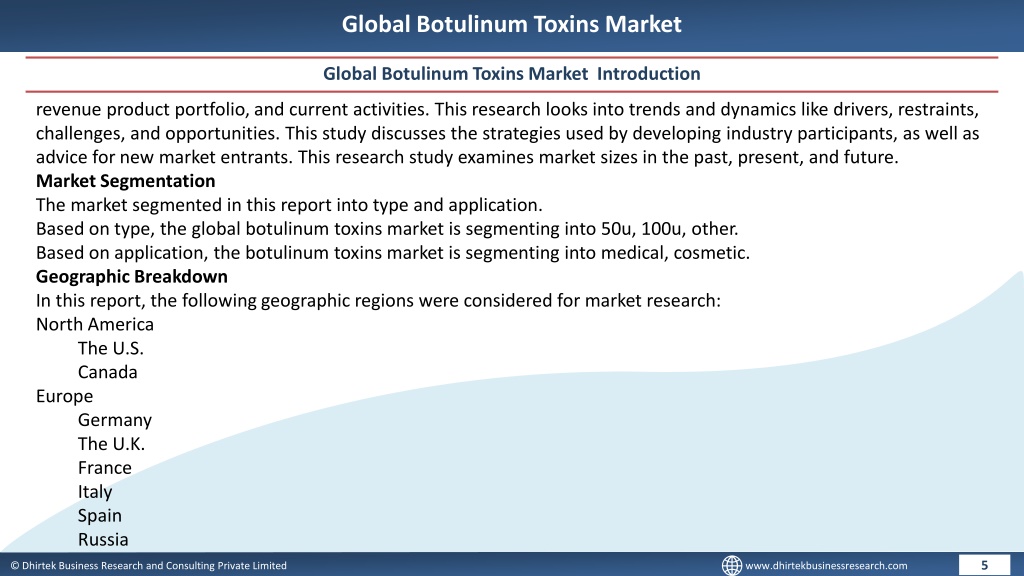Screen dimensions: 1024x576
Task: Click the 'Europe' region entry
Action: 65,396
